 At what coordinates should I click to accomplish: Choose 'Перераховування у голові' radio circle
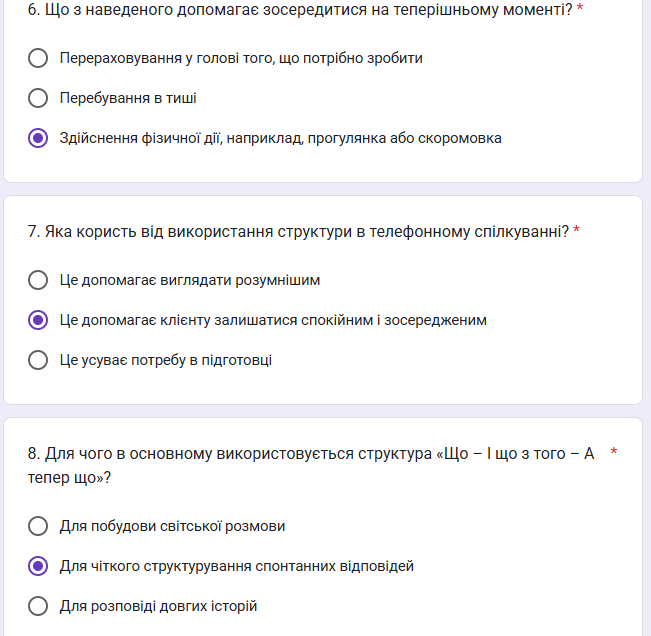click(x=38, y=58)
